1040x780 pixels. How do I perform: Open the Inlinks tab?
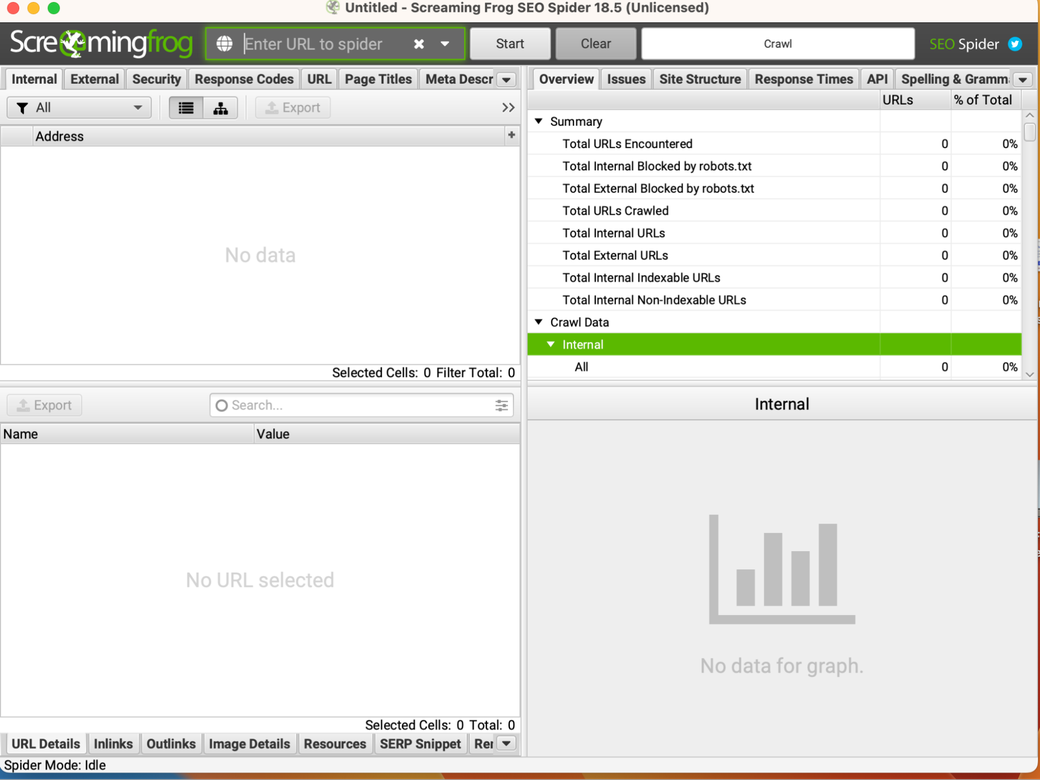point(113,744)
